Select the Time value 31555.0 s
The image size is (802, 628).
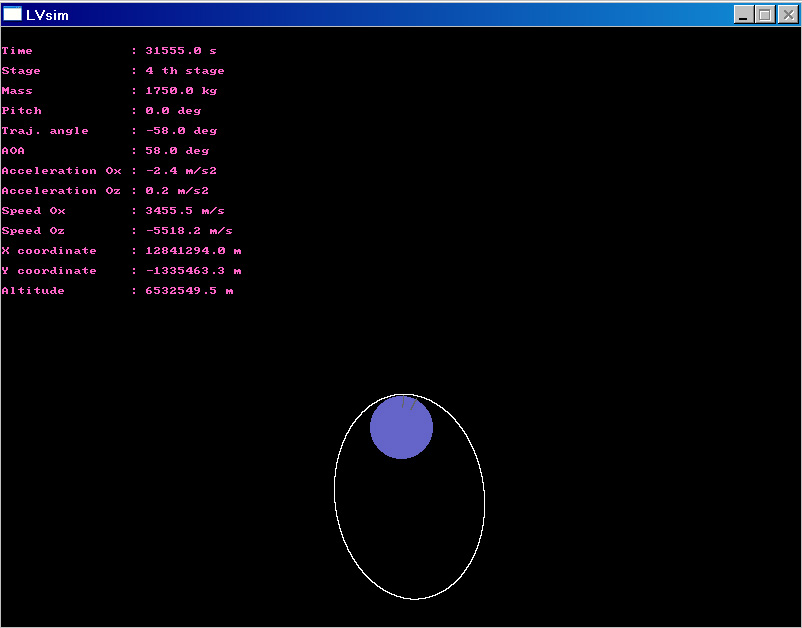(x=181, y=51)
